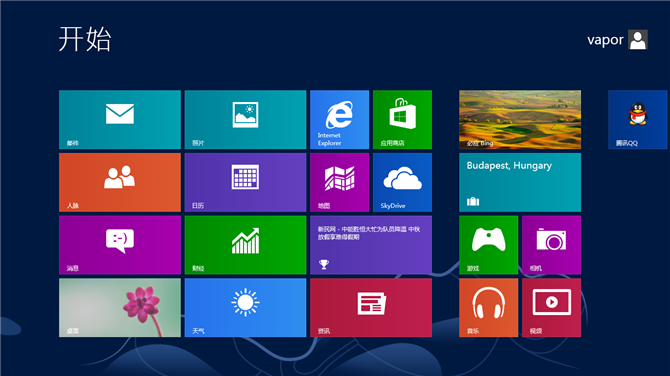Open the Messaging tile with smiley bubble

coord(120,245)
